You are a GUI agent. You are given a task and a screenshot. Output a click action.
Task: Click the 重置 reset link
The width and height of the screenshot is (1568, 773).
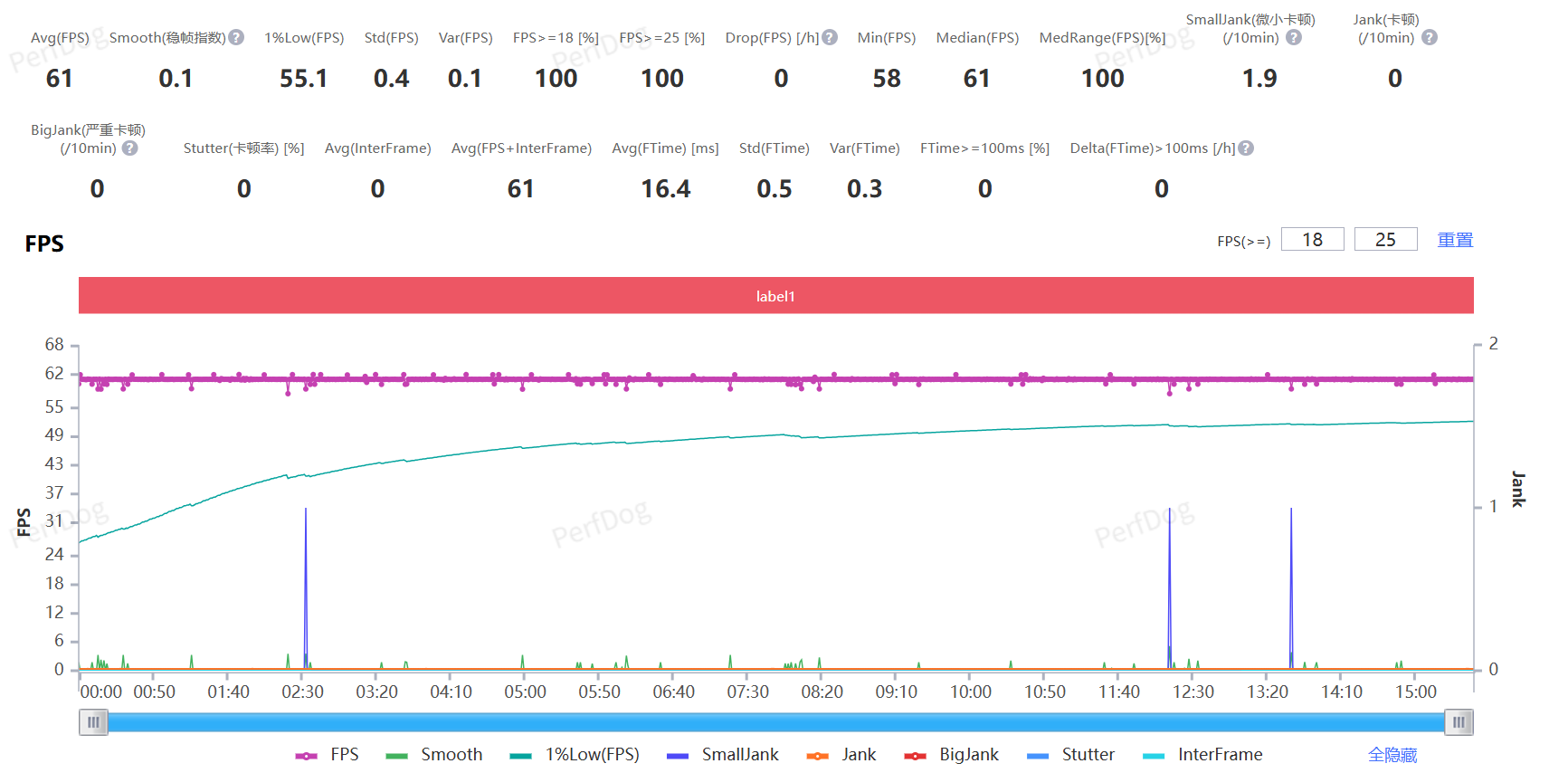click(1455, 240)
